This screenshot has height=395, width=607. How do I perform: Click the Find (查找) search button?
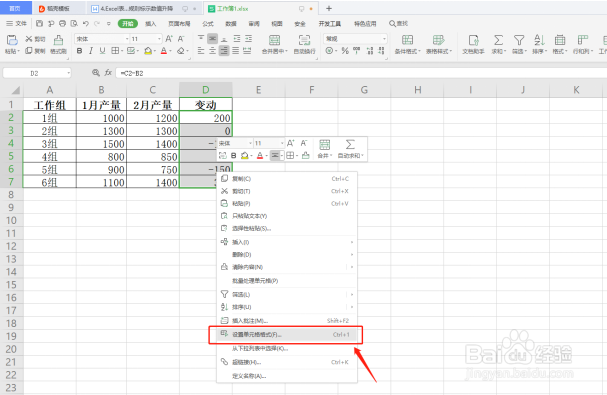(x=398, y=24)
